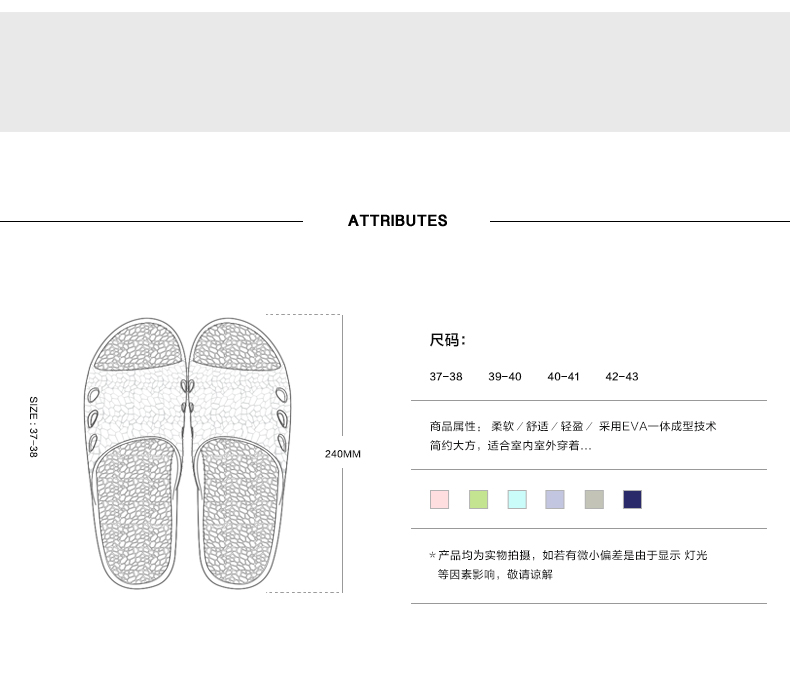Click the ATTRIBUTES section heading
The width and height of the screenshot is (790, 675).
[x=397, y=221]
